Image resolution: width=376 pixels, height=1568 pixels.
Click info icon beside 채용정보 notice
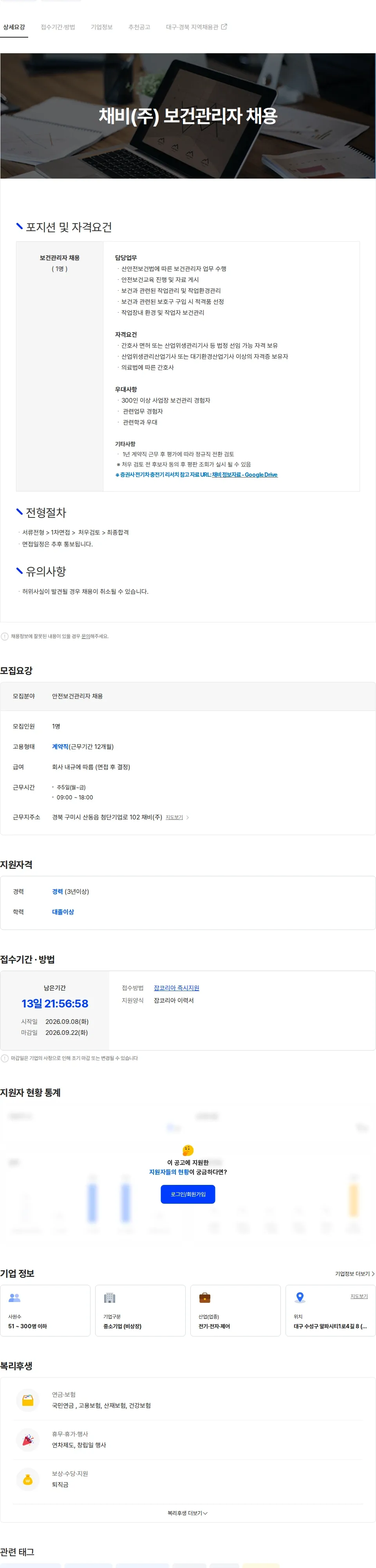click(x=5, y=636)
